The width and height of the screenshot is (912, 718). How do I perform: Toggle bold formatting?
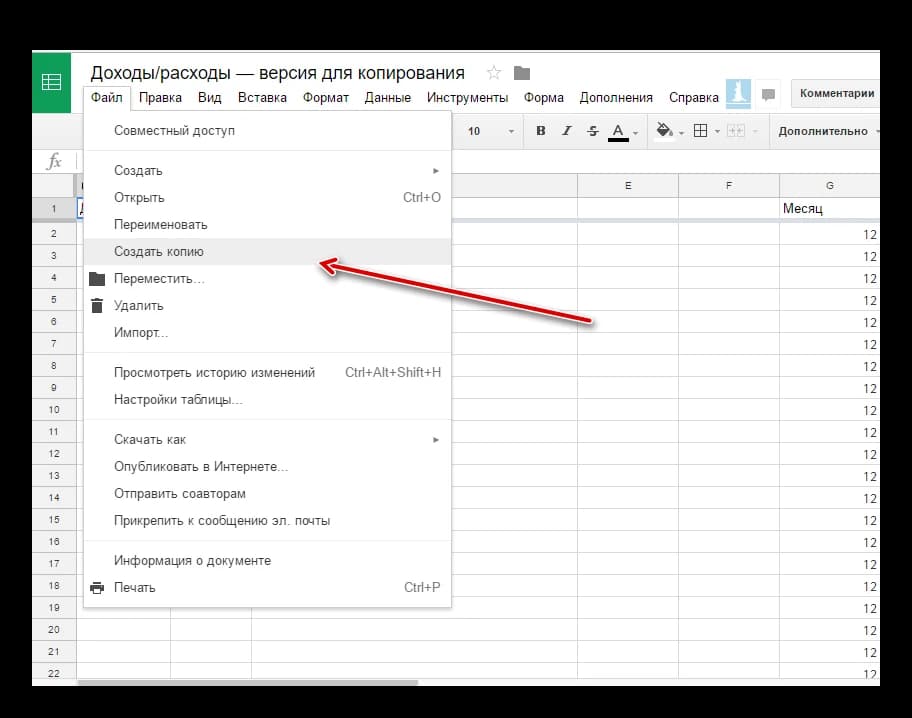pos(541,131)
